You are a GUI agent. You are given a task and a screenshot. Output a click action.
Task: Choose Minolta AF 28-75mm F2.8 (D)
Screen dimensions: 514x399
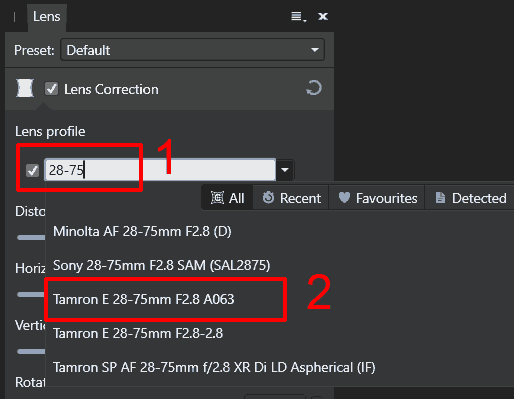pyautogui.click(x=142, y=231)
